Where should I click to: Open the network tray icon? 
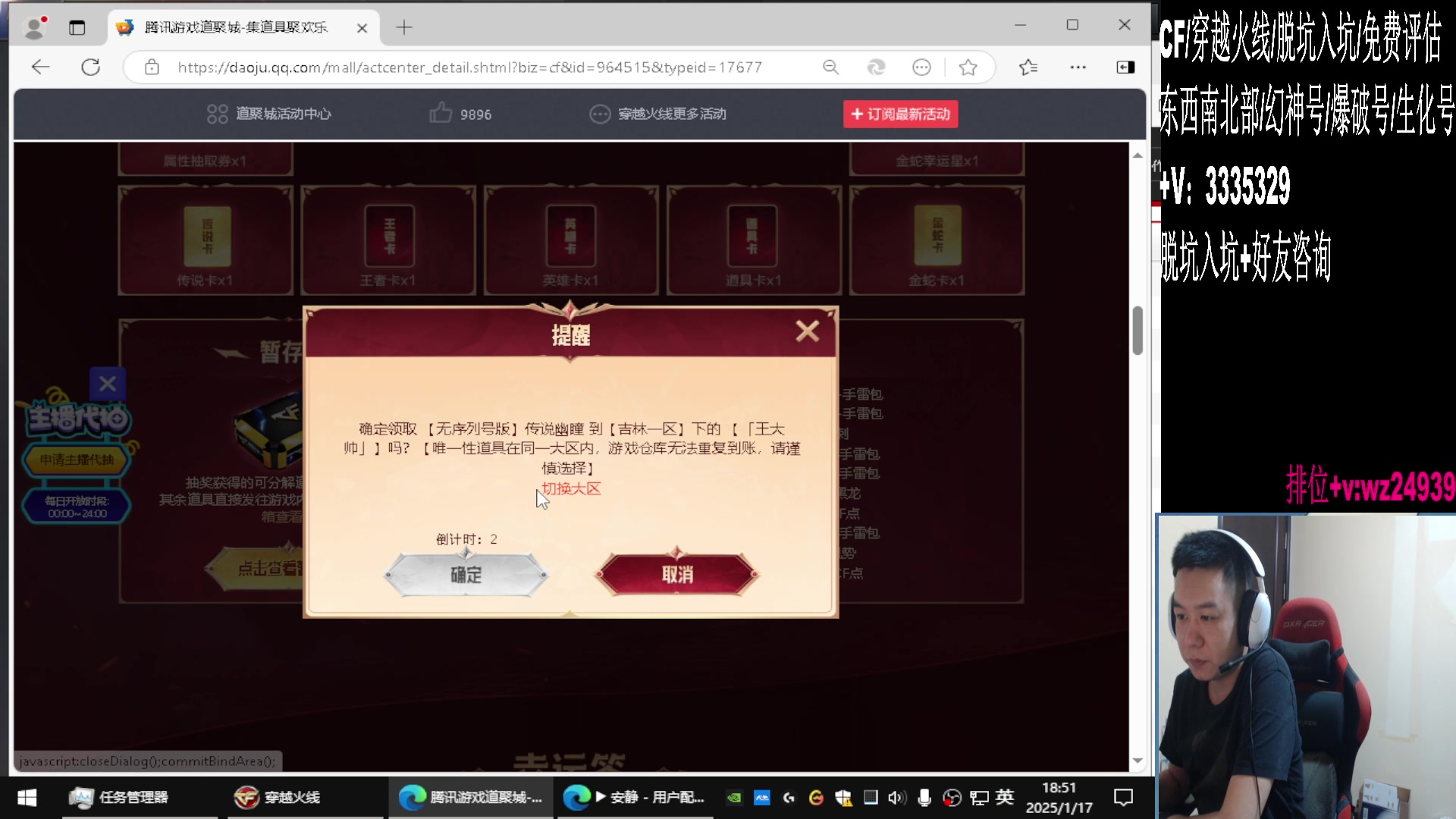(979, 798)
